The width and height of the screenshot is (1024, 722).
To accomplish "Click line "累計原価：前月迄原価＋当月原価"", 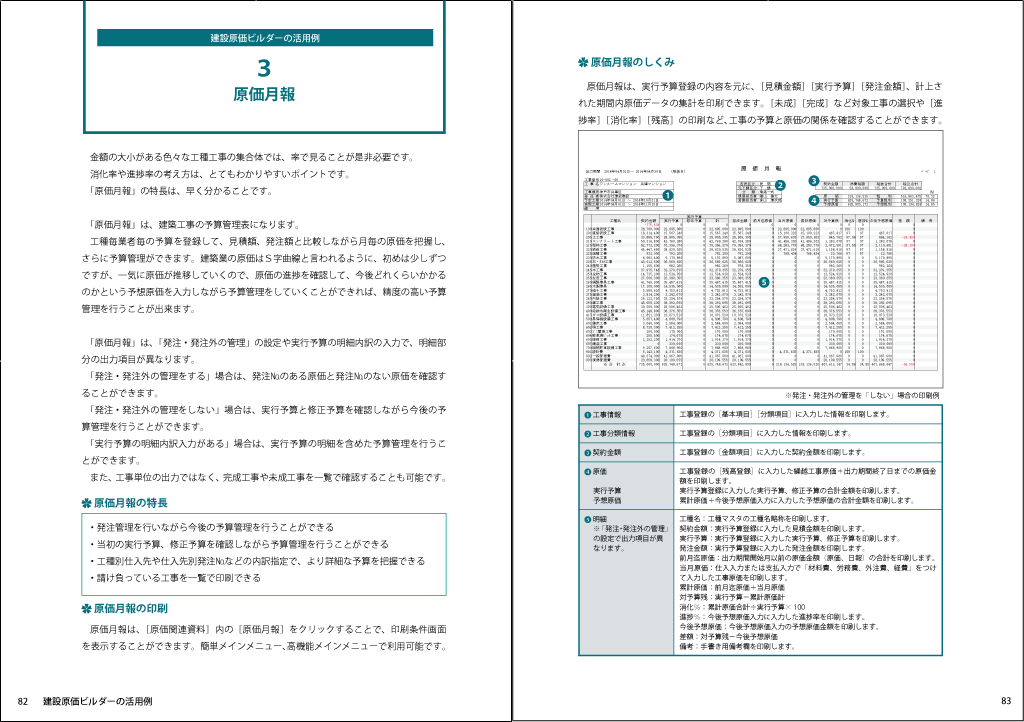I will point(732,588).
